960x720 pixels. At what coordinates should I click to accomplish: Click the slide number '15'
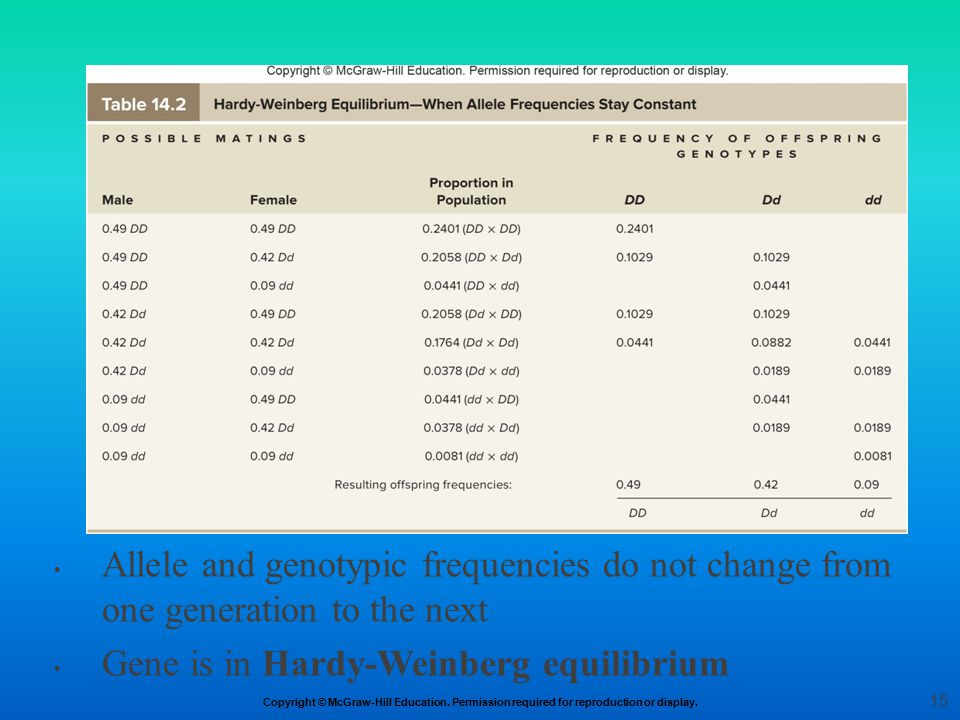pyautogui.click(x=939, y=700)
